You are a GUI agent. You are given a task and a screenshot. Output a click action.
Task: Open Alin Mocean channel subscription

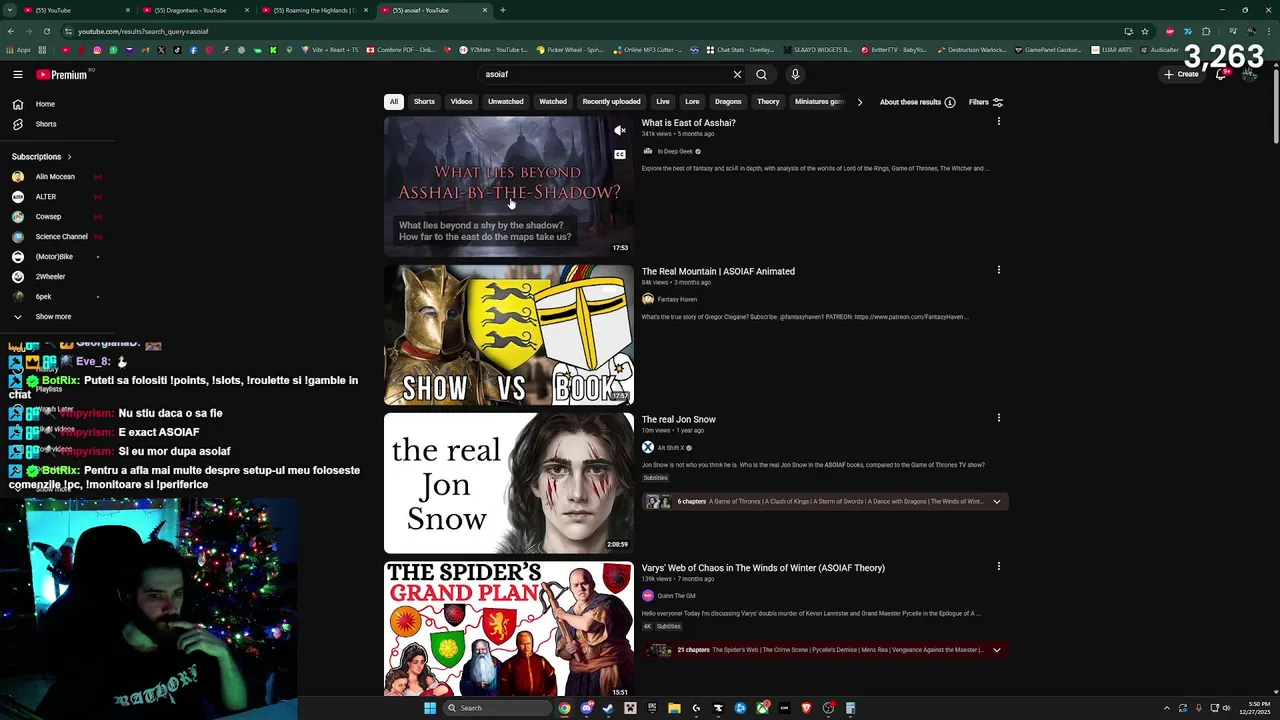point(56,177)
